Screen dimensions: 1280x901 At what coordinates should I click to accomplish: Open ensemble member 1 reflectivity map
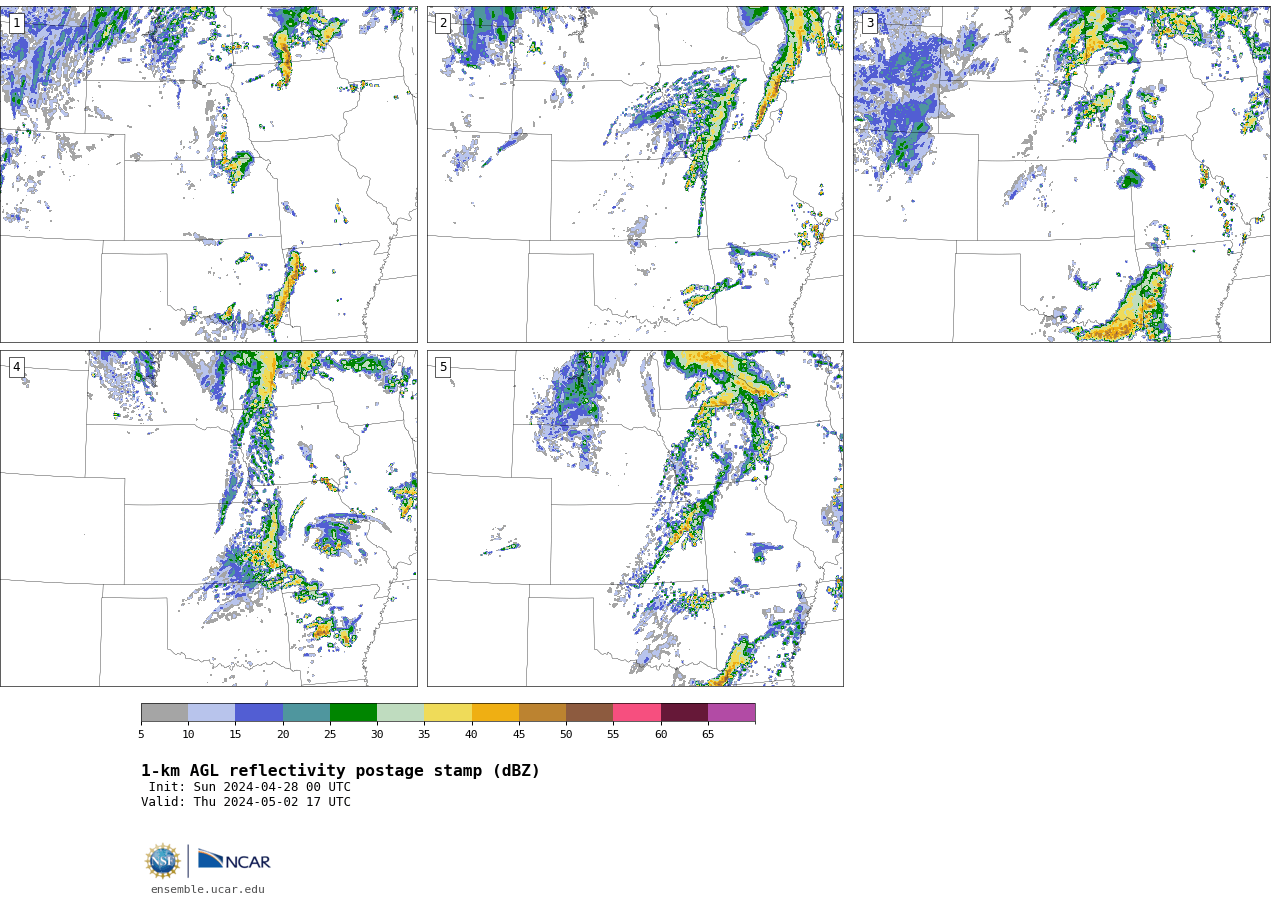[208, 174]
